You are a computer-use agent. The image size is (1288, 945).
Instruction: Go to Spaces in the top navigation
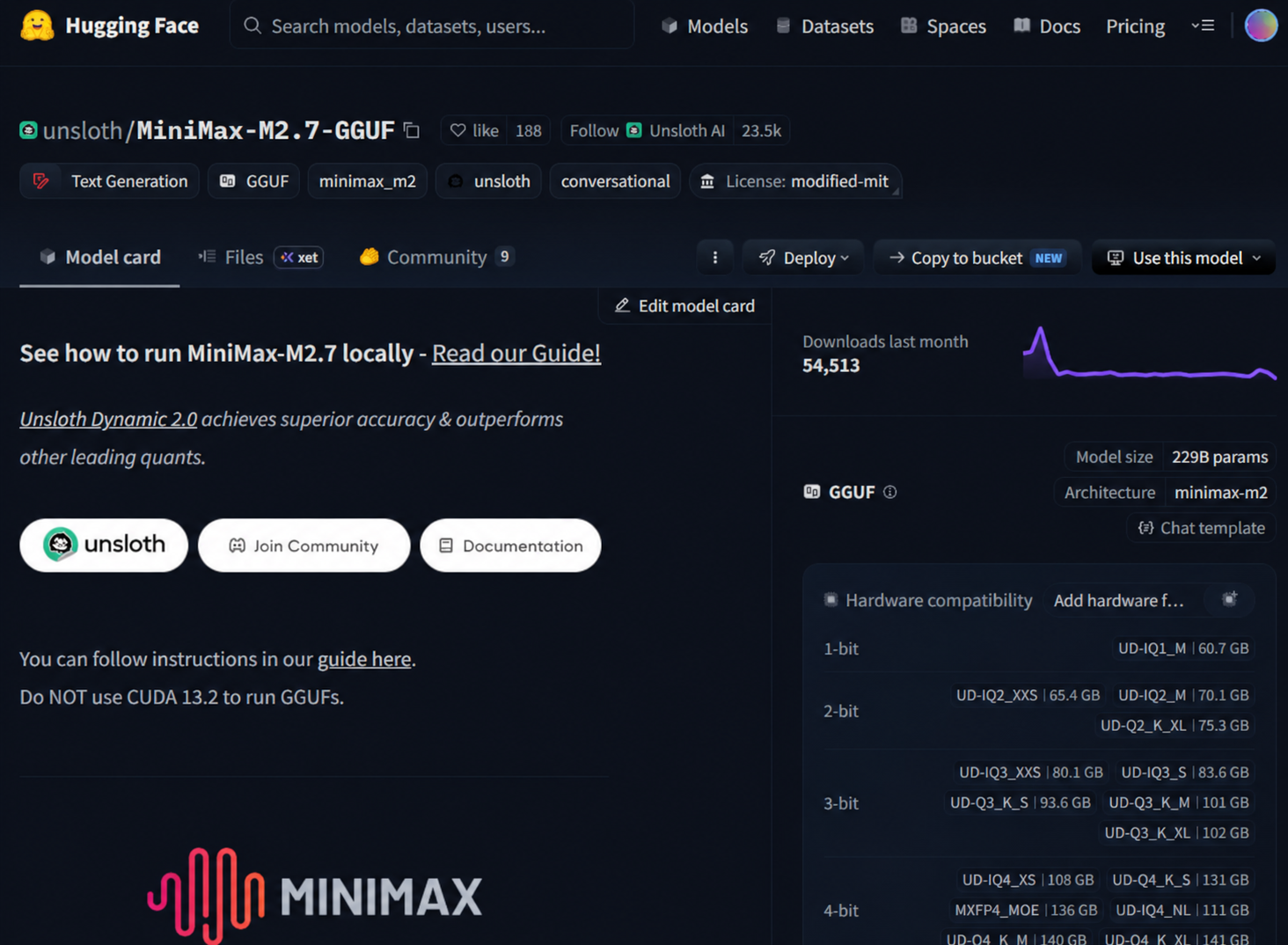943,26
